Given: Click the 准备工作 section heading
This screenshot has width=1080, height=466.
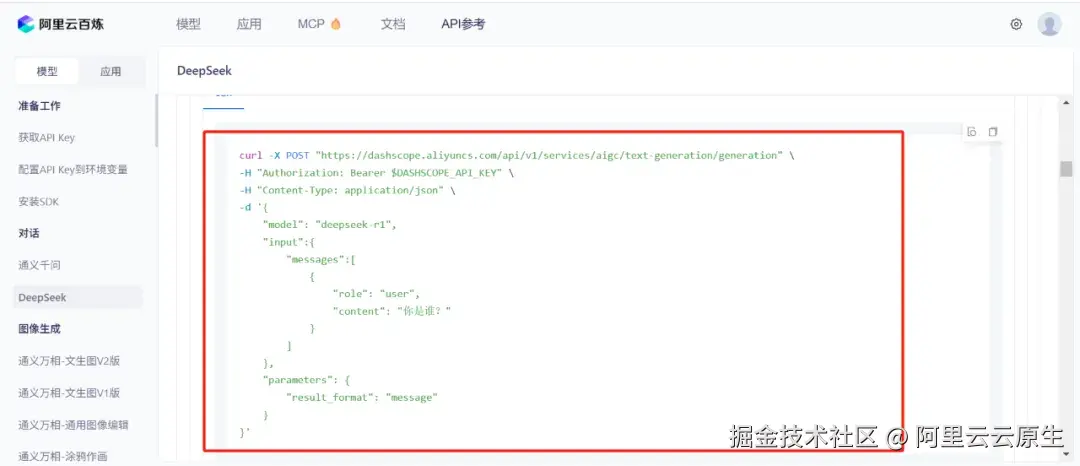Looking at the screenshot, I should 39,106.
